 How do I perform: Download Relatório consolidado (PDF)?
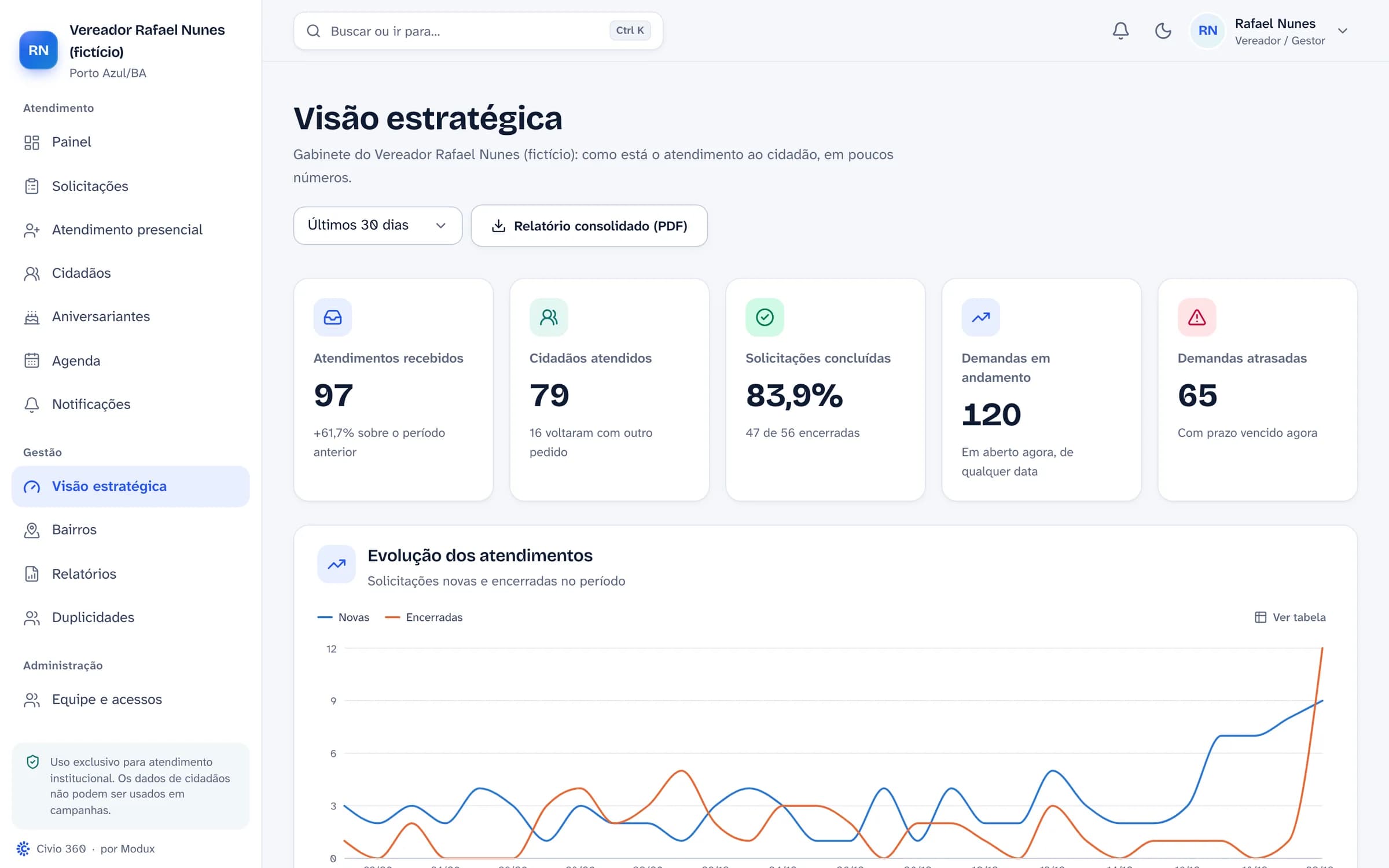(x=589, y=226)
